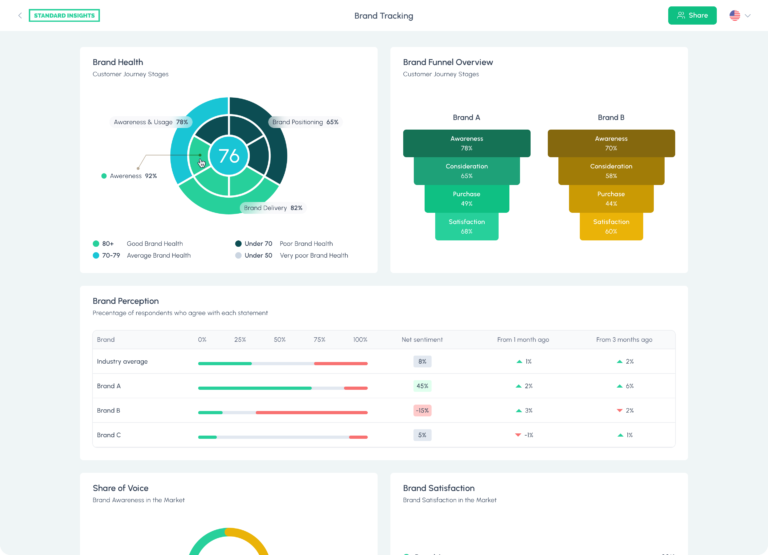Click Brand C down arrow -1% indicator

point(524,435)
